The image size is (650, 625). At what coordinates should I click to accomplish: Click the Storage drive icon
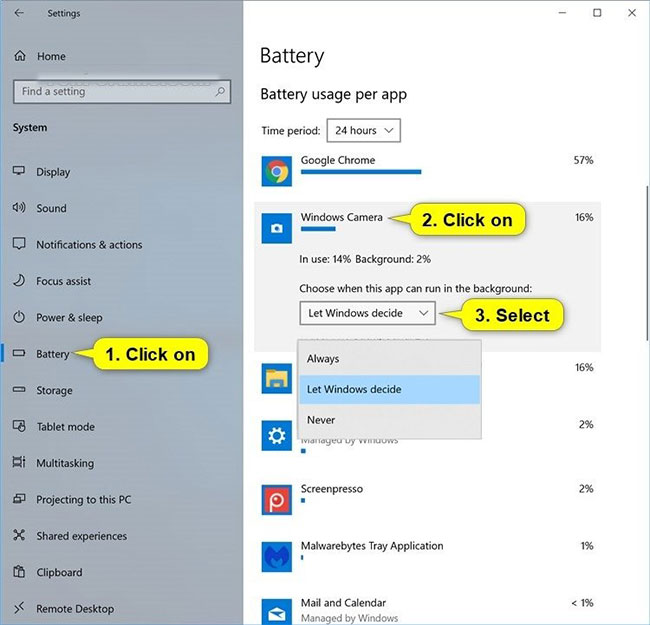tap(19, 390)
